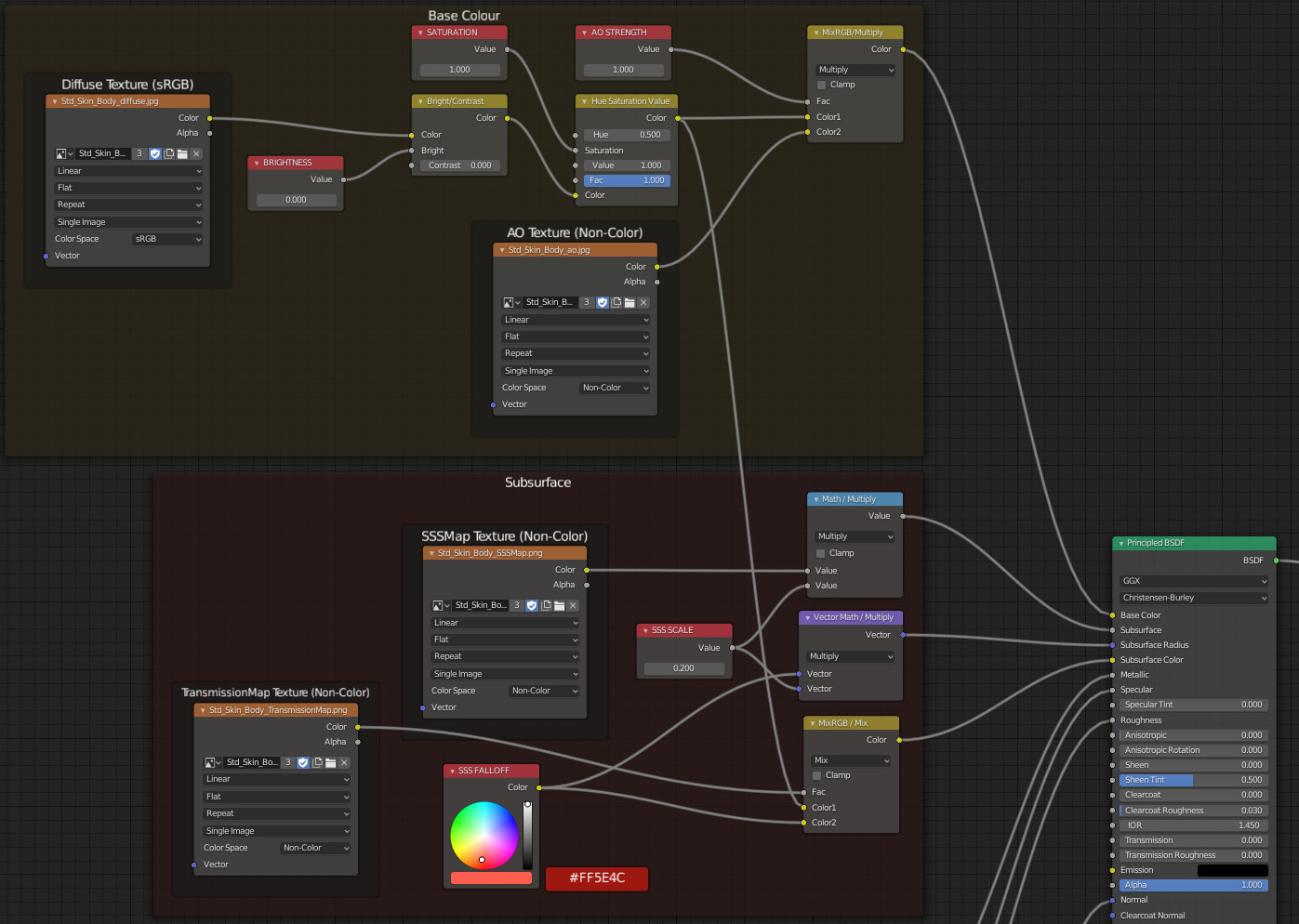The width and height of the screenshot is (1299, 924).
Task: Toggle fake user shield in SSSMap texture node
Action: (532, 605)
